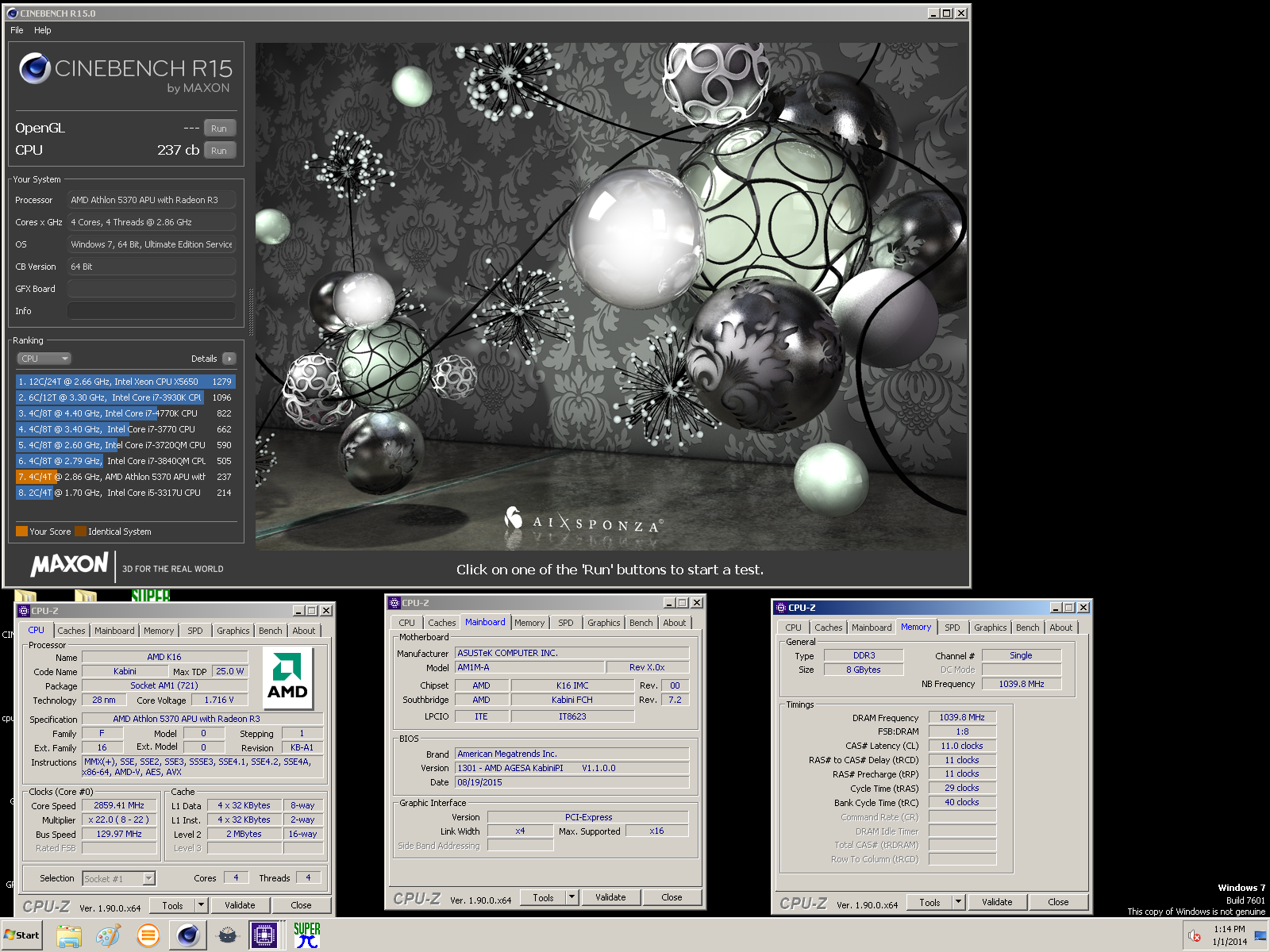Click the Cinebench title bar icon
The image size is (1270, 952).
(x=12, y=13)
